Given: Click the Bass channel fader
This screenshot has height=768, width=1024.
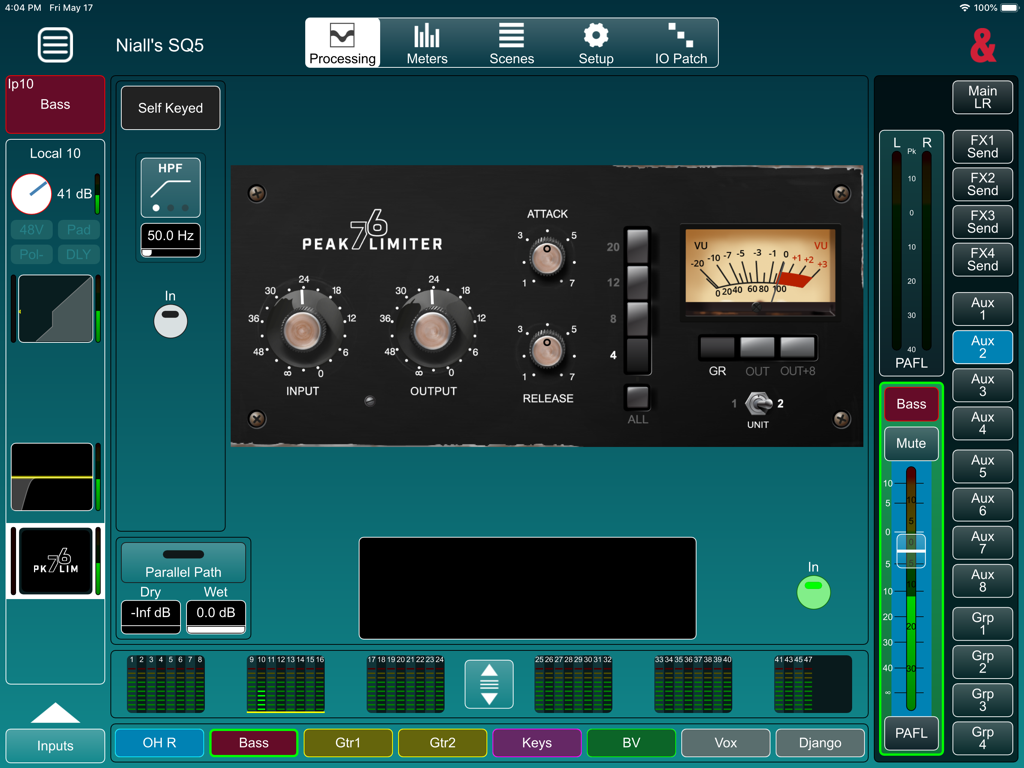Looking at the screenshot, I should (910, 549).
